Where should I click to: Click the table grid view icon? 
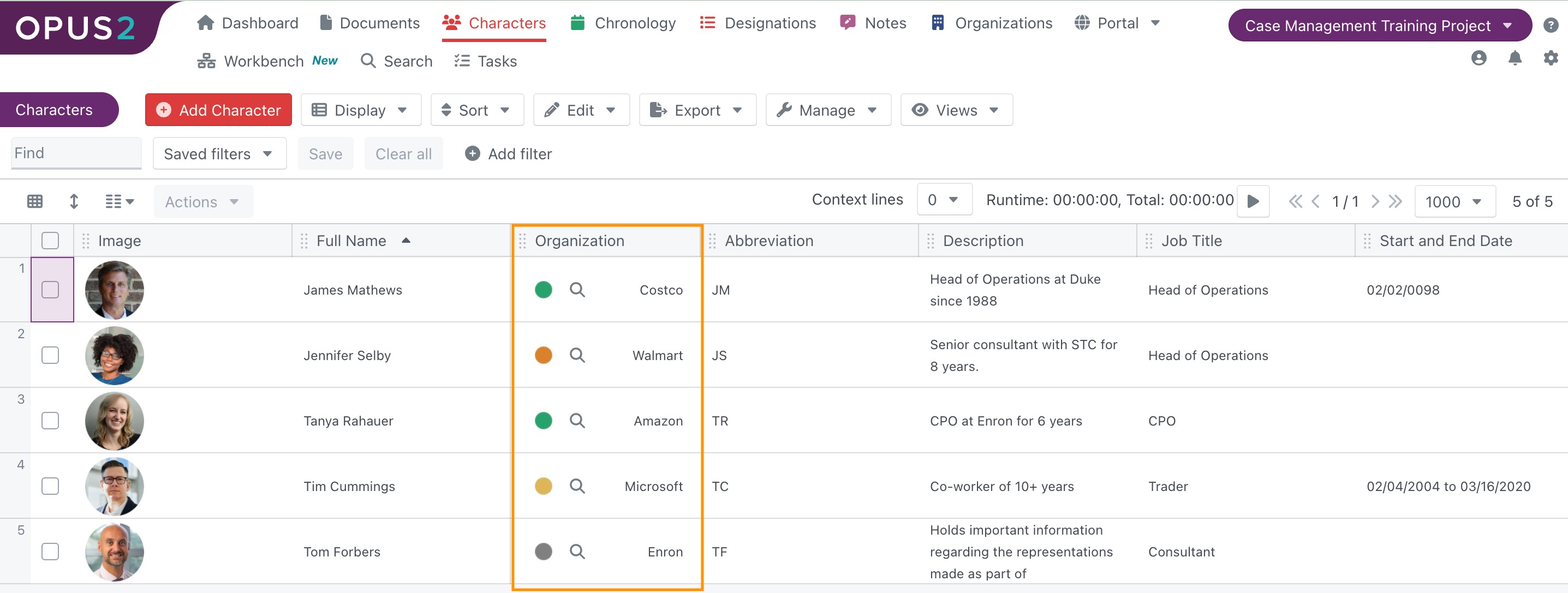coord(35,201)
